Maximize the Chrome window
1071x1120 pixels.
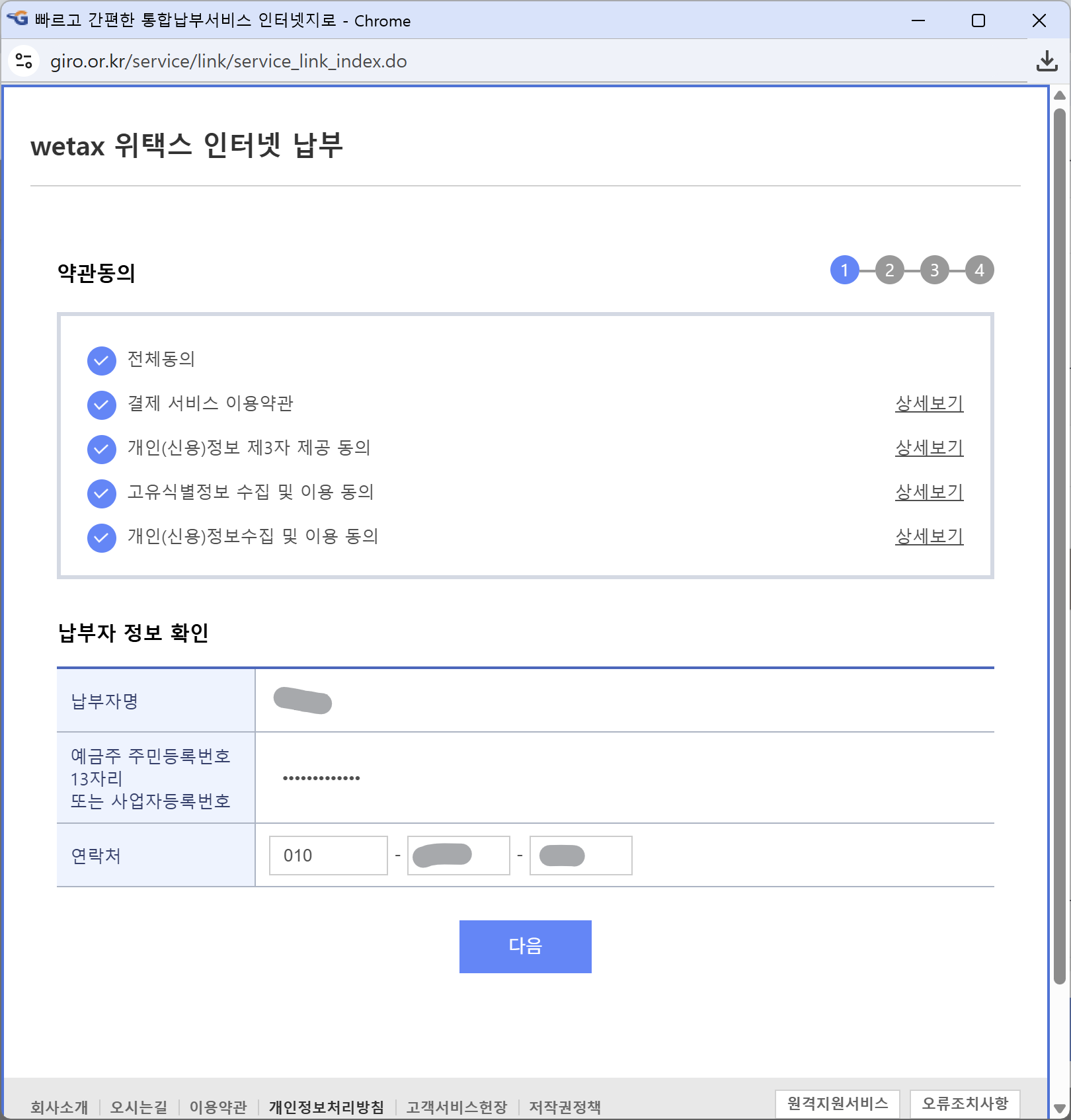click(x=978, y=20)
